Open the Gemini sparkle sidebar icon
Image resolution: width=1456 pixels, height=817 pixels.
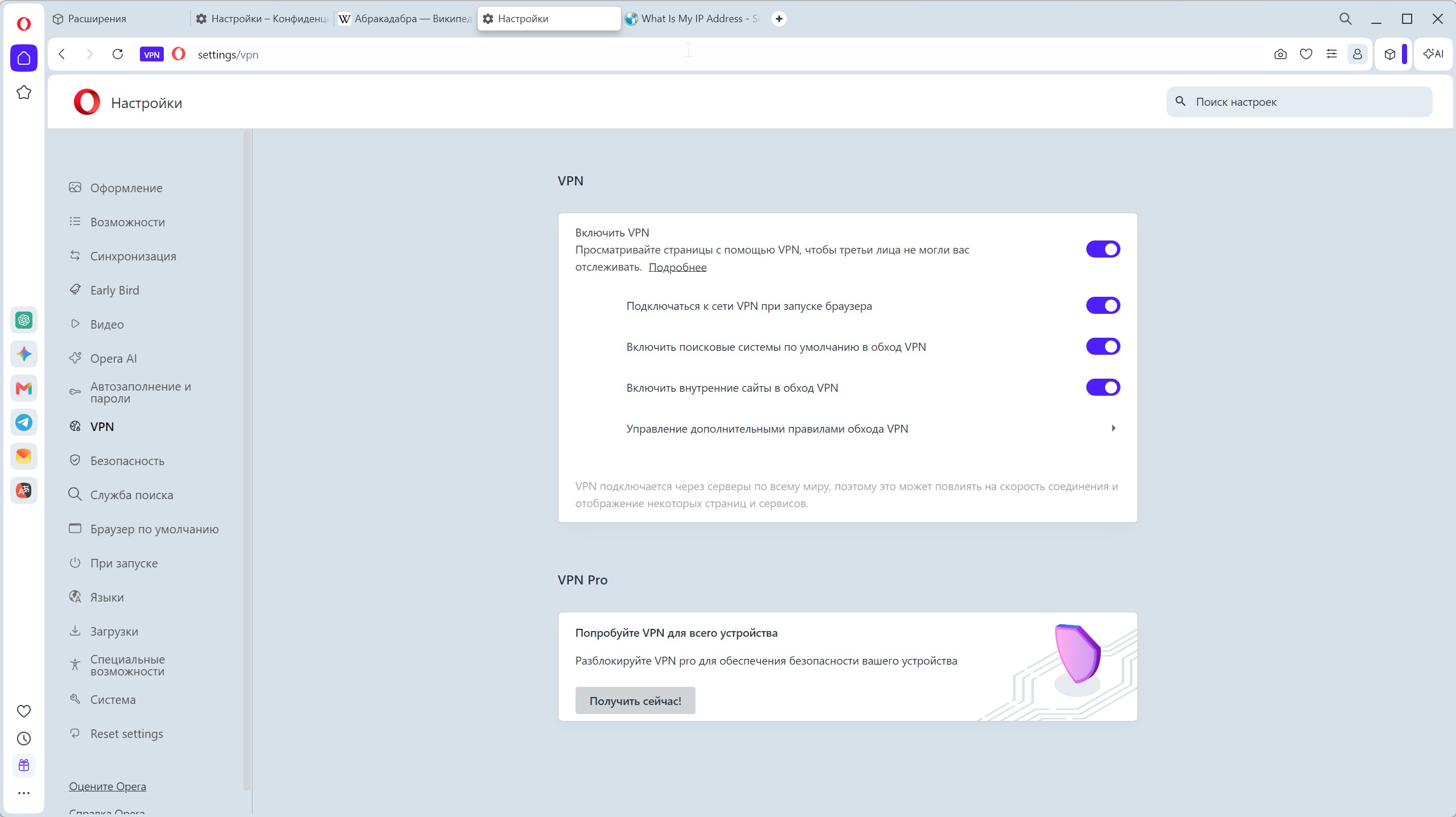pos(24,354)
